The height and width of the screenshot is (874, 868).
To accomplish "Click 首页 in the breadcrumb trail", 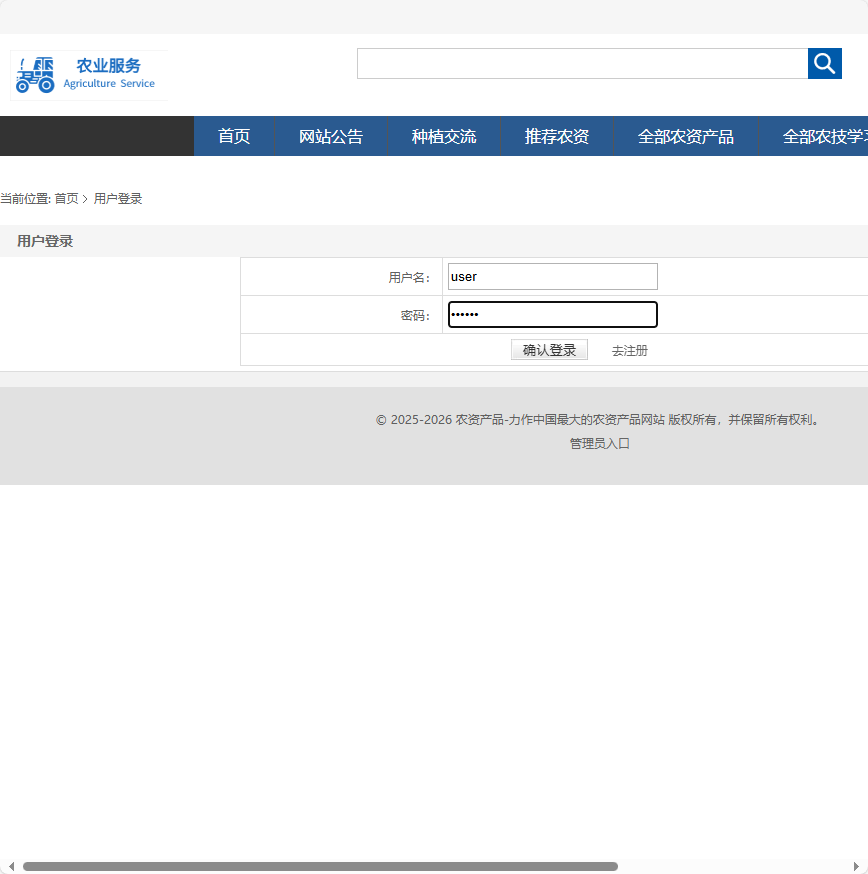I will tap(66, 198).
